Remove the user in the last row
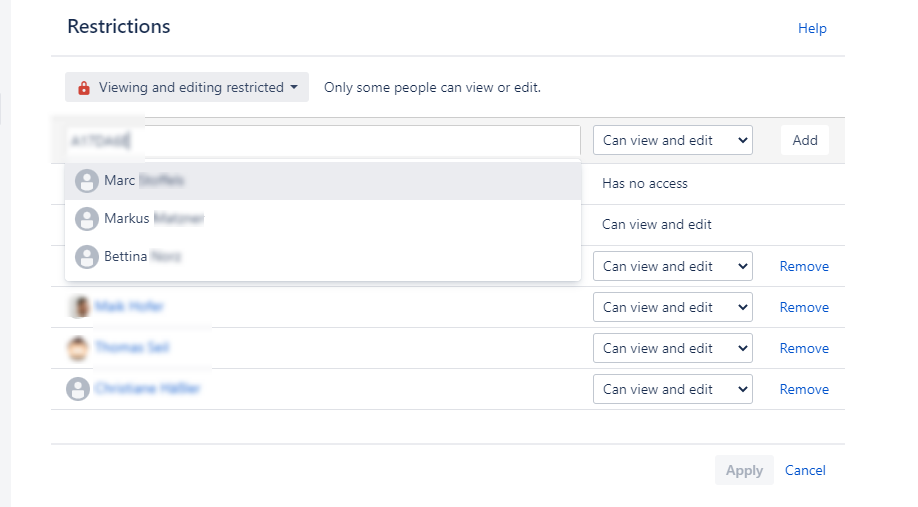The width and height of the screenshot is (918, 507). (x=804, y=389)
